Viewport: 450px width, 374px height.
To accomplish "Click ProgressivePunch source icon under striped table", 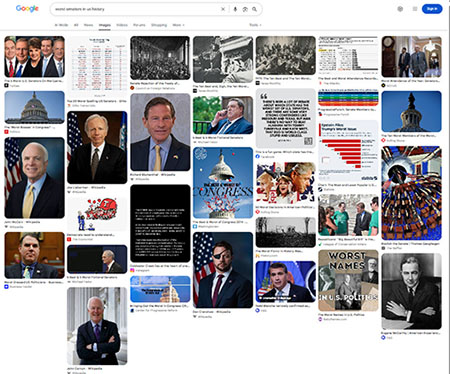I will coord(320,114).
